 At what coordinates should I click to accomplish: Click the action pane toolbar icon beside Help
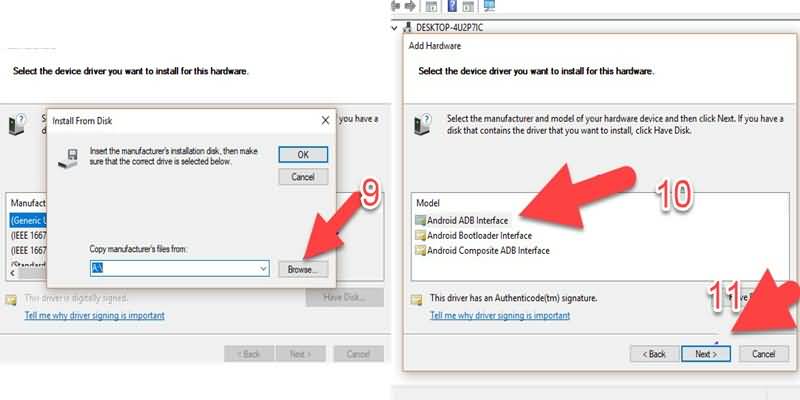pos(468,6)
